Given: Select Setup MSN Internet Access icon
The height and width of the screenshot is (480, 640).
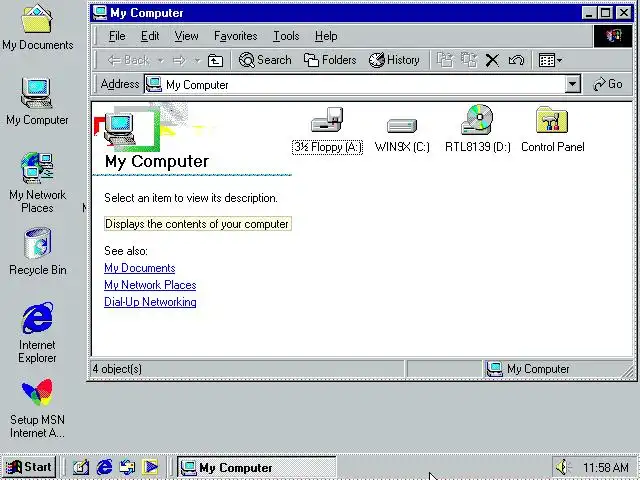Looking at the screenshot, I should (x=37, y=408).
